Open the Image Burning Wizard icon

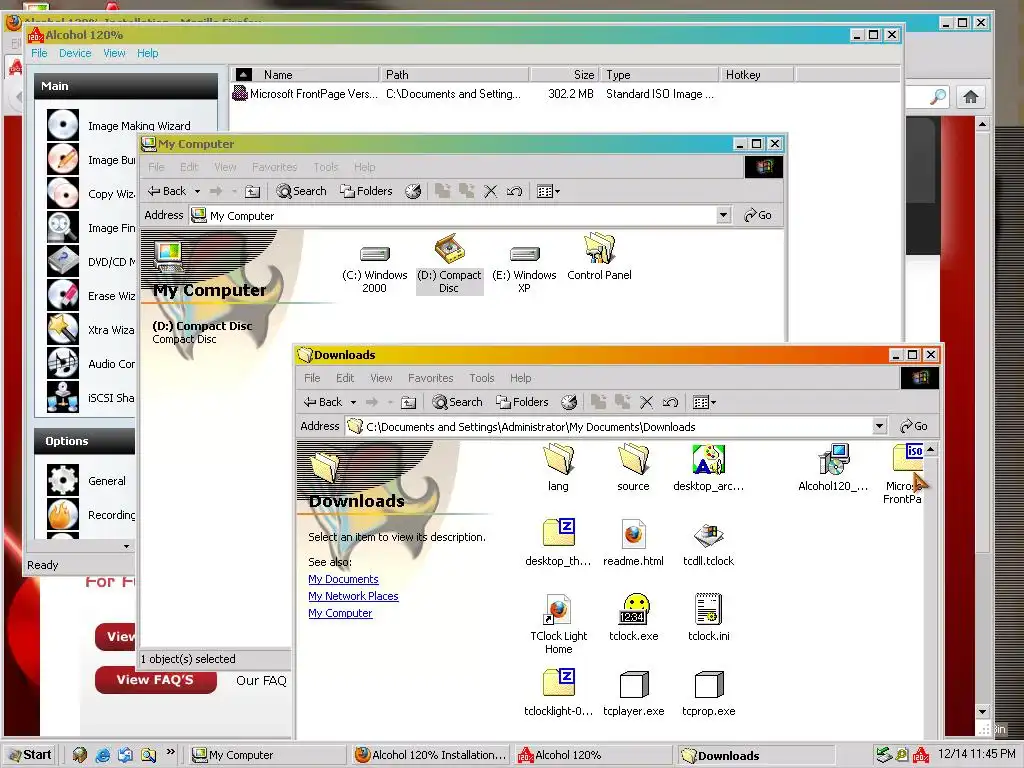pyautogui.click(x=63, y=159)
